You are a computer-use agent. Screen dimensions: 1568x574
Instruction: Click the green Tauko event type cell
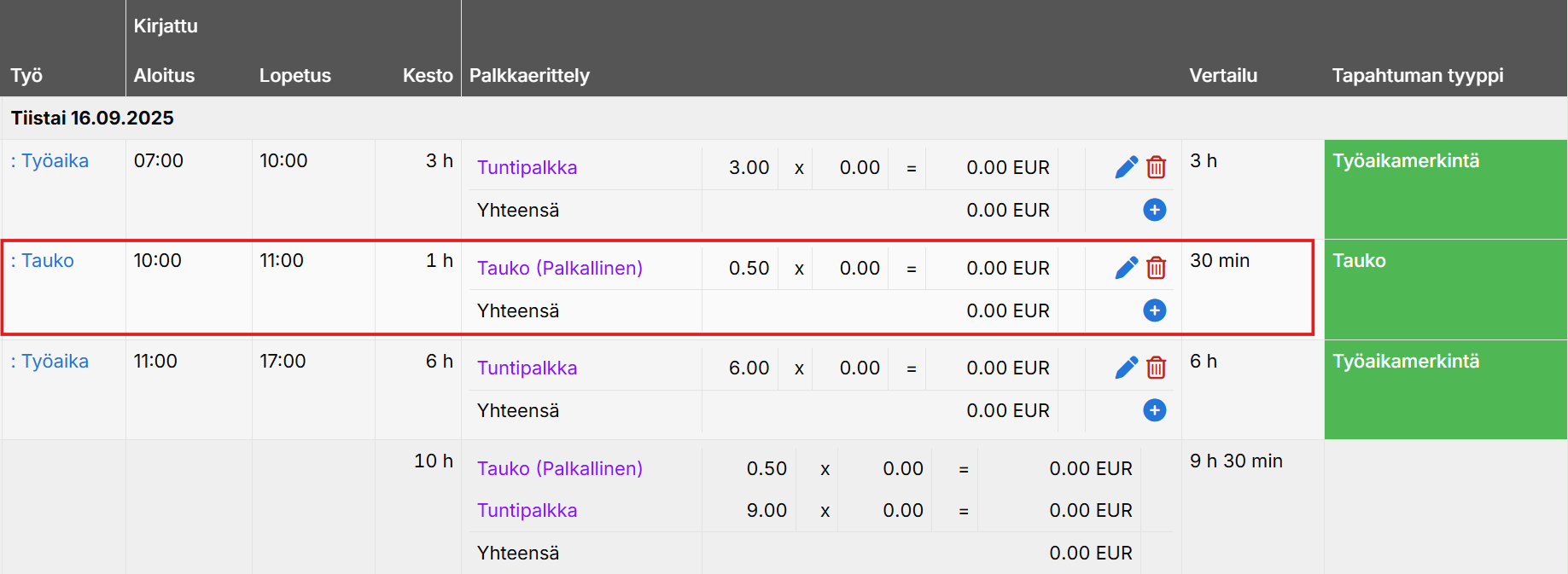(x=1445, y=288)
